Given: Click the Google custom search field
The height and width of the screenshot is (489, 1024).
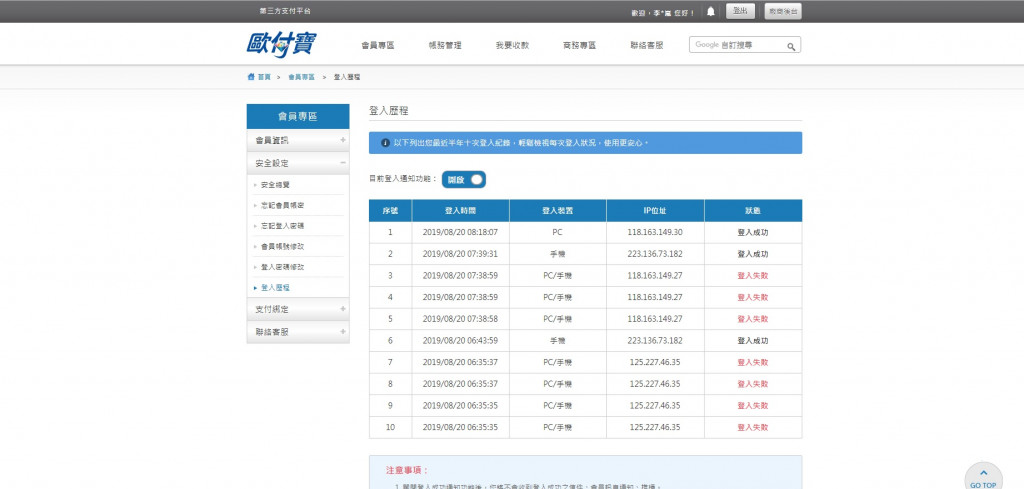Looking at the screenshot, I should coord(737,45).
